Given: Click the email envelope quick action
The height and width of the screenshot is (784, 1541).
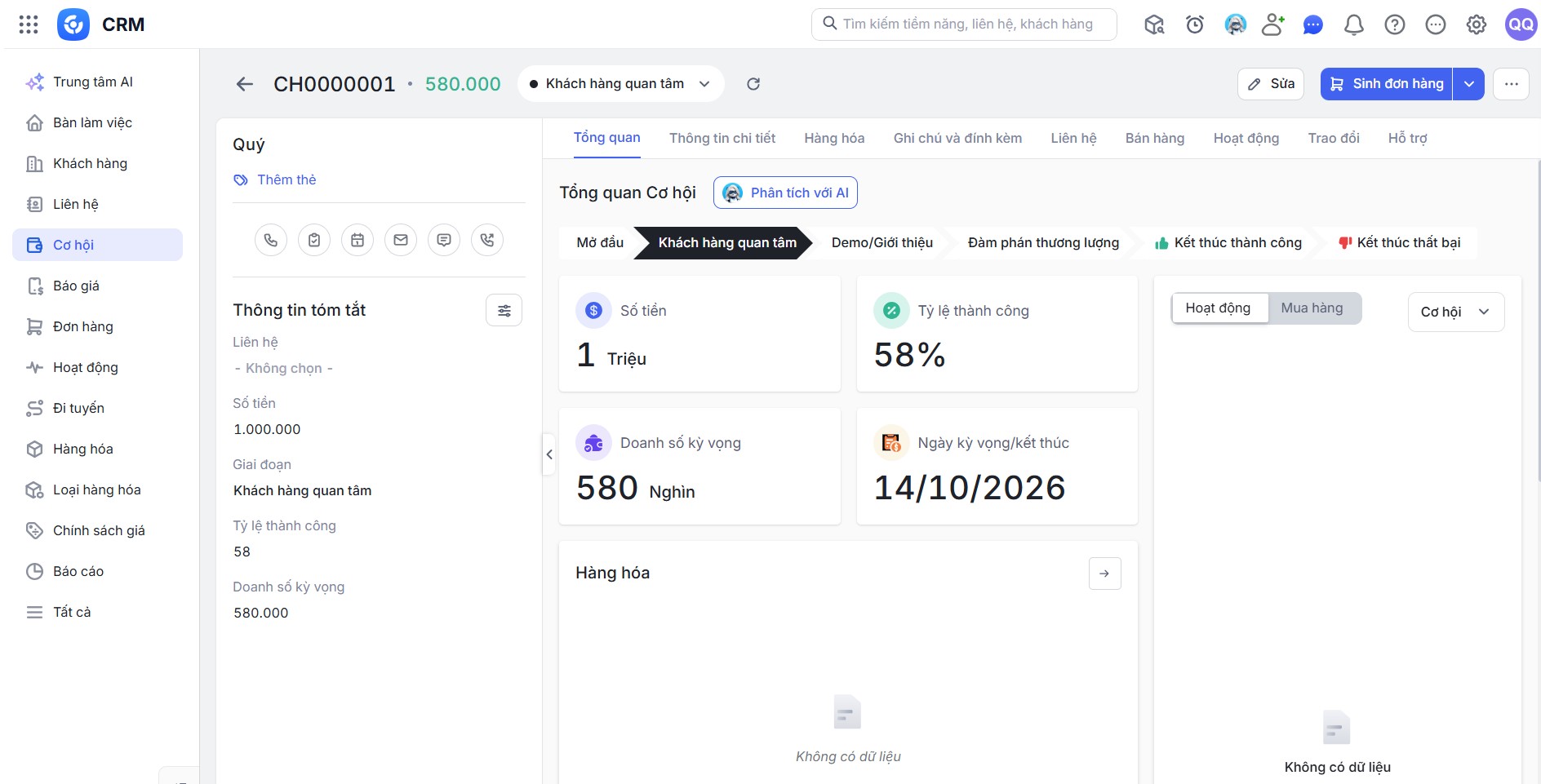Looking at the screenshot, I should (x=401, y=240).
